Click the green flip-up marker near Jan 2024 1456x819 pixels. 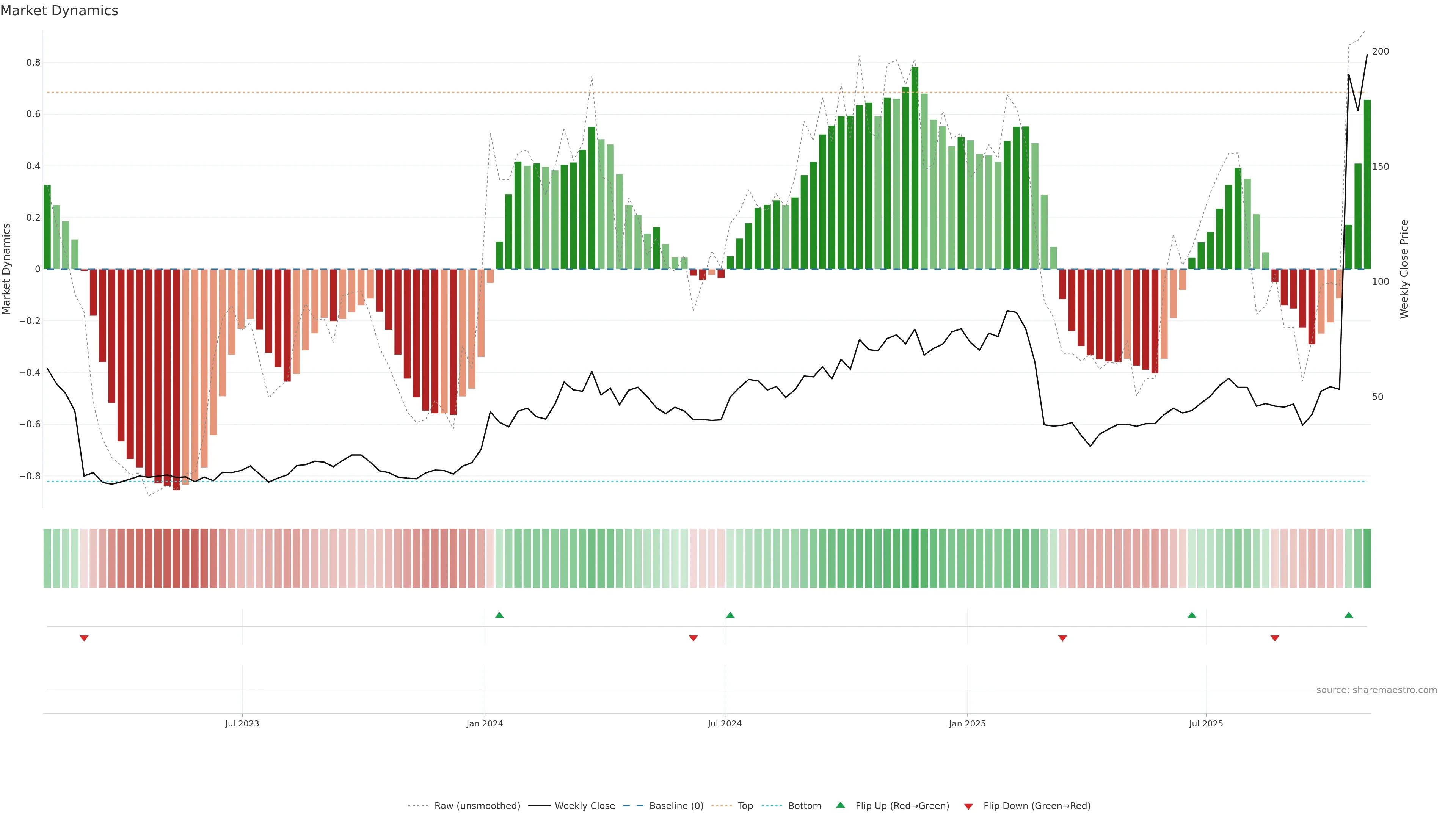(x=499, y=615)
